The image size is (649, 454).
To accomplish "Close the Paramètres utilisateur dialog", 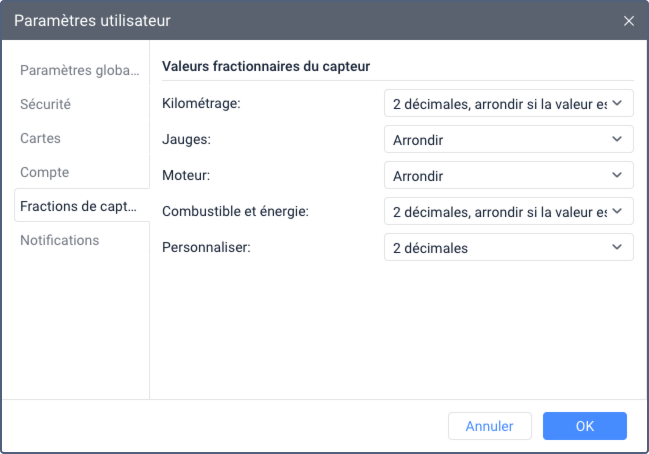I will pos(629,20).
